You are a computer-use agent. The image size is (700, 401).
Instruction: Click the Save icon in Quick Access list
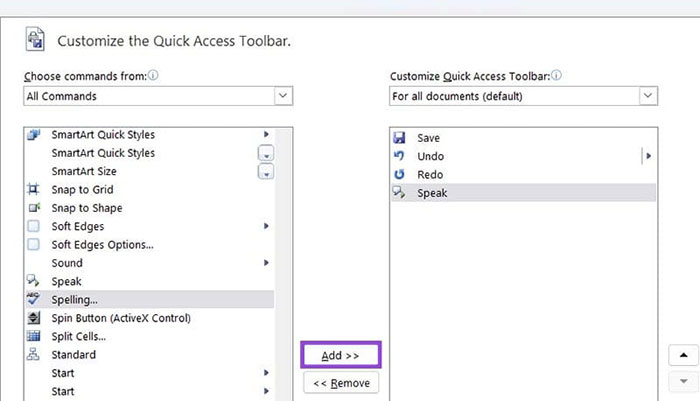[400, 138]
